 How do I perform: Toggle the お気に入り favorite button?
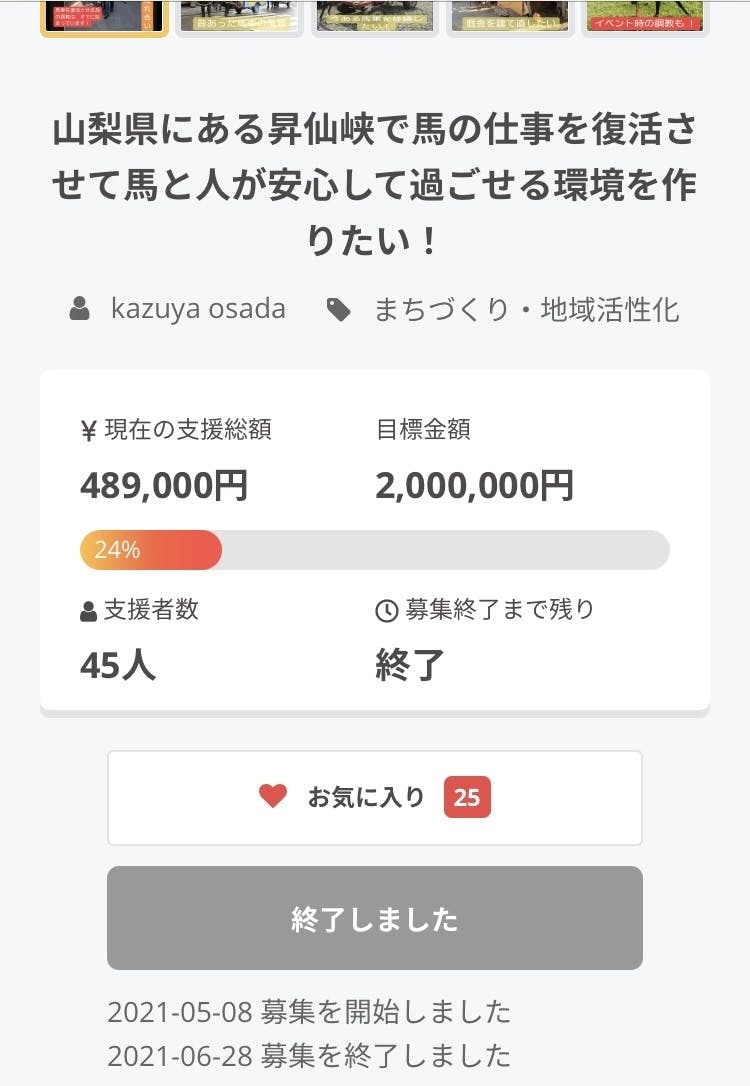coord(374,797)
